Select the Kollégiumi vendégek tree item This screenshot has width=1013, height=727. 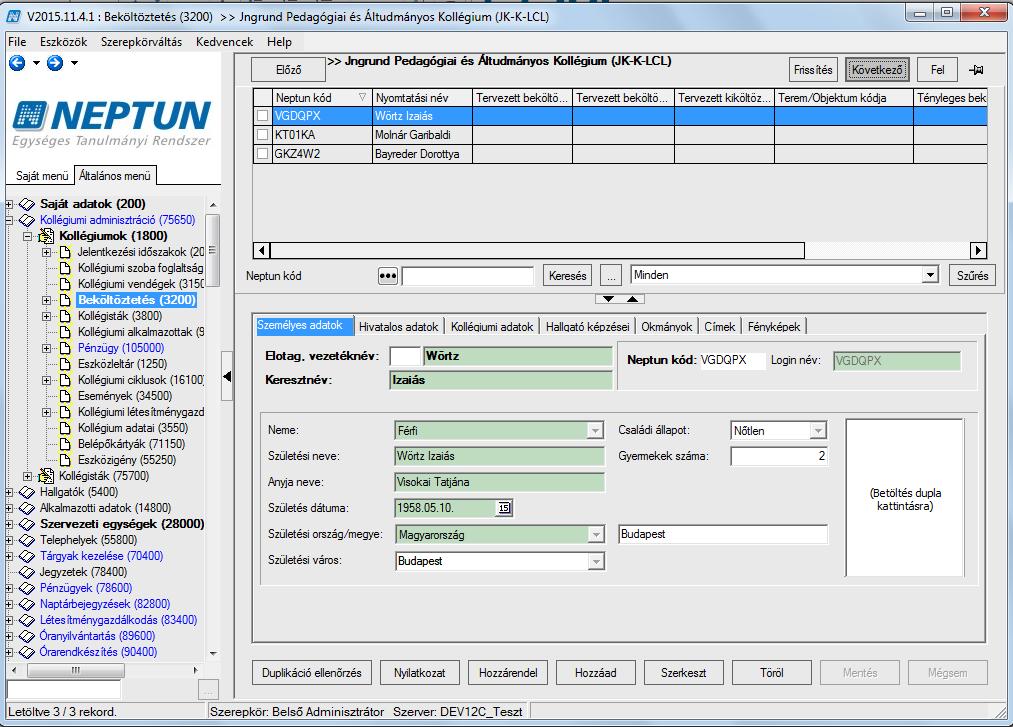click(x=140, y=284)
